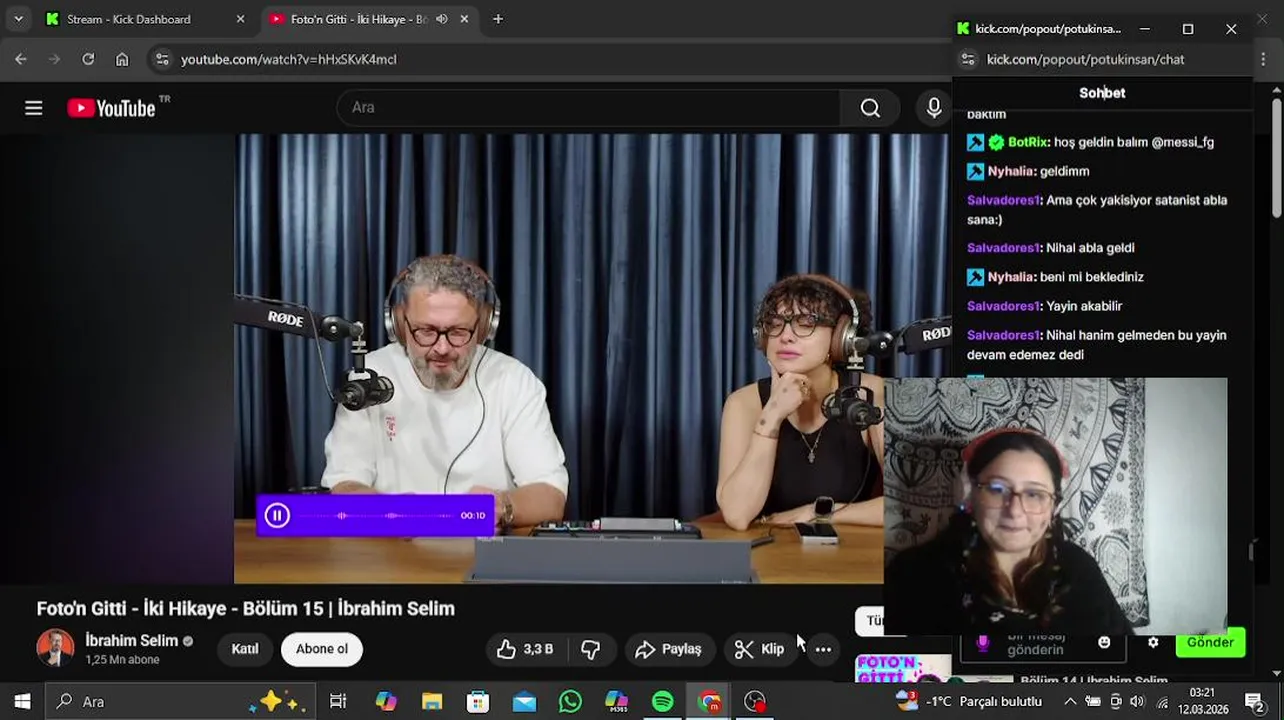Open the three-dot more actions menu
Screen dimensions: 1284x720
pos(823,649)
